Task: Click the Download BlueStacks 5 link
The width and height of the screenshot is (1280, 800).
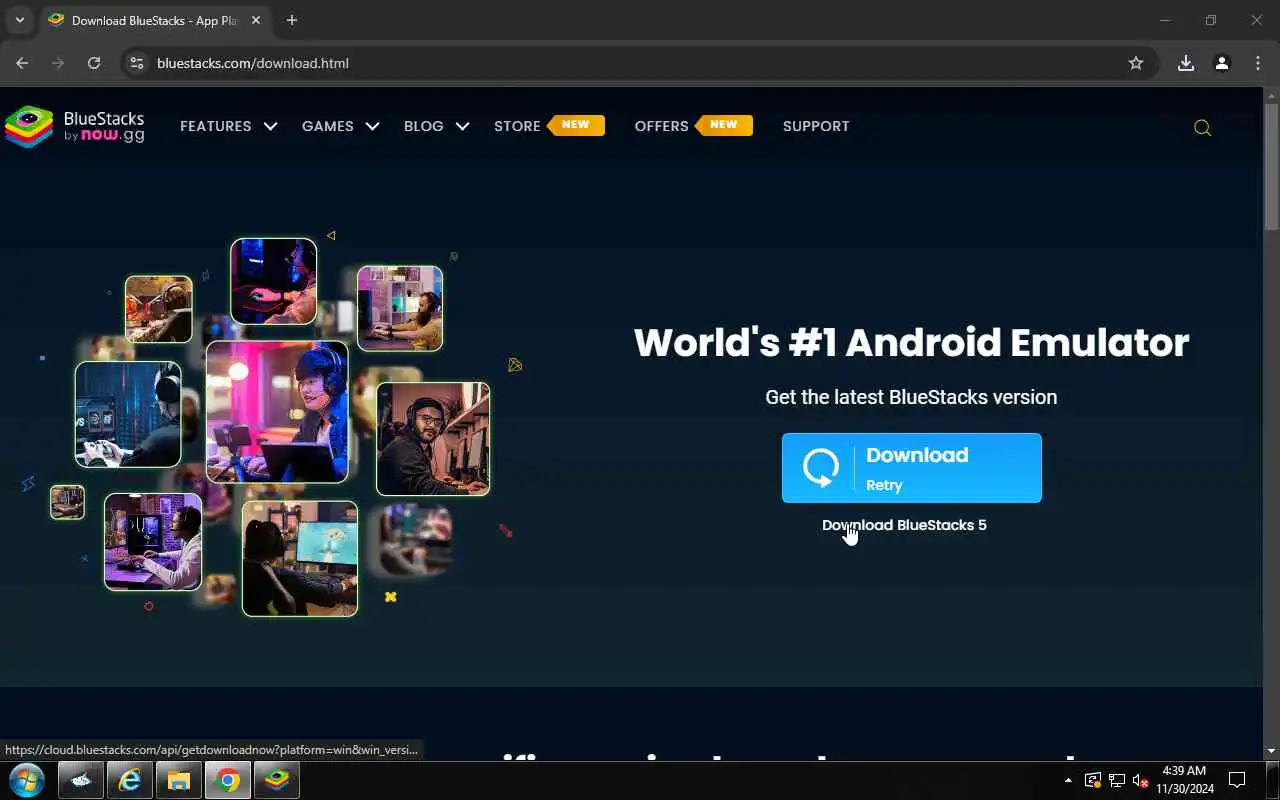Action: click(904, 525)
